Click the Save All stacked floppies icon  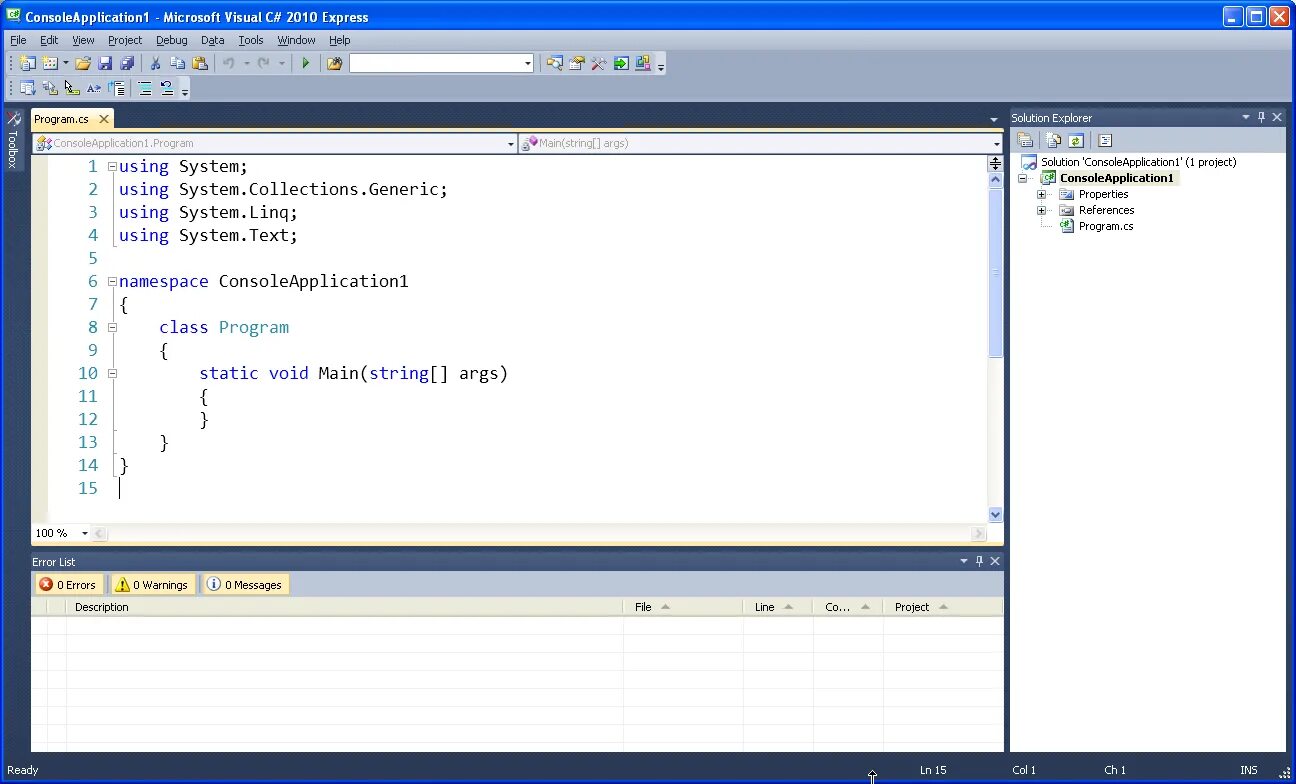127,63
